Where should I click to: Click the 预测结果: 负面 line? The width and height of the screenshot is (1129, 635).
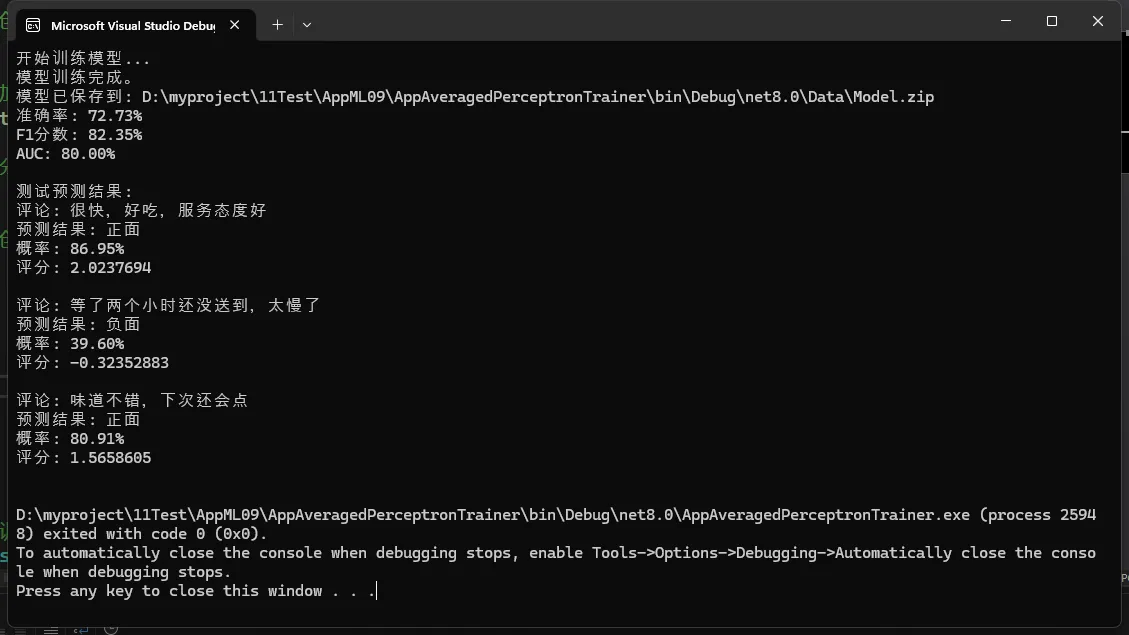coord(78,325)
